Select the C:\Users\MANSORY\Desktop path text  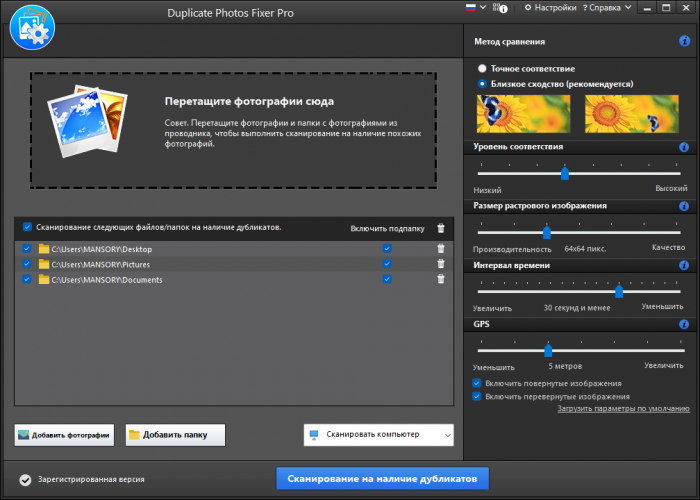click(102, 249)
